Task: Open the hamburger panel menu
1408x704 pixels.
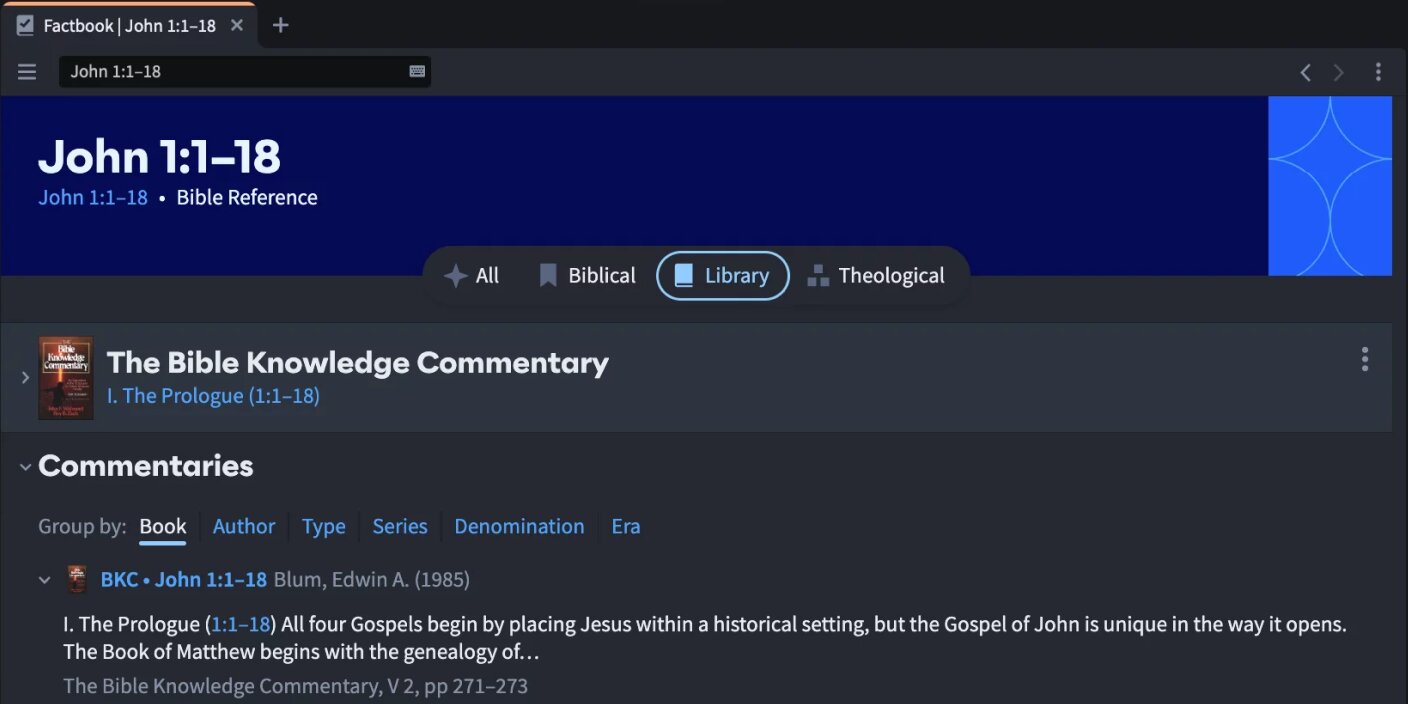Action: tap(27, 72)
